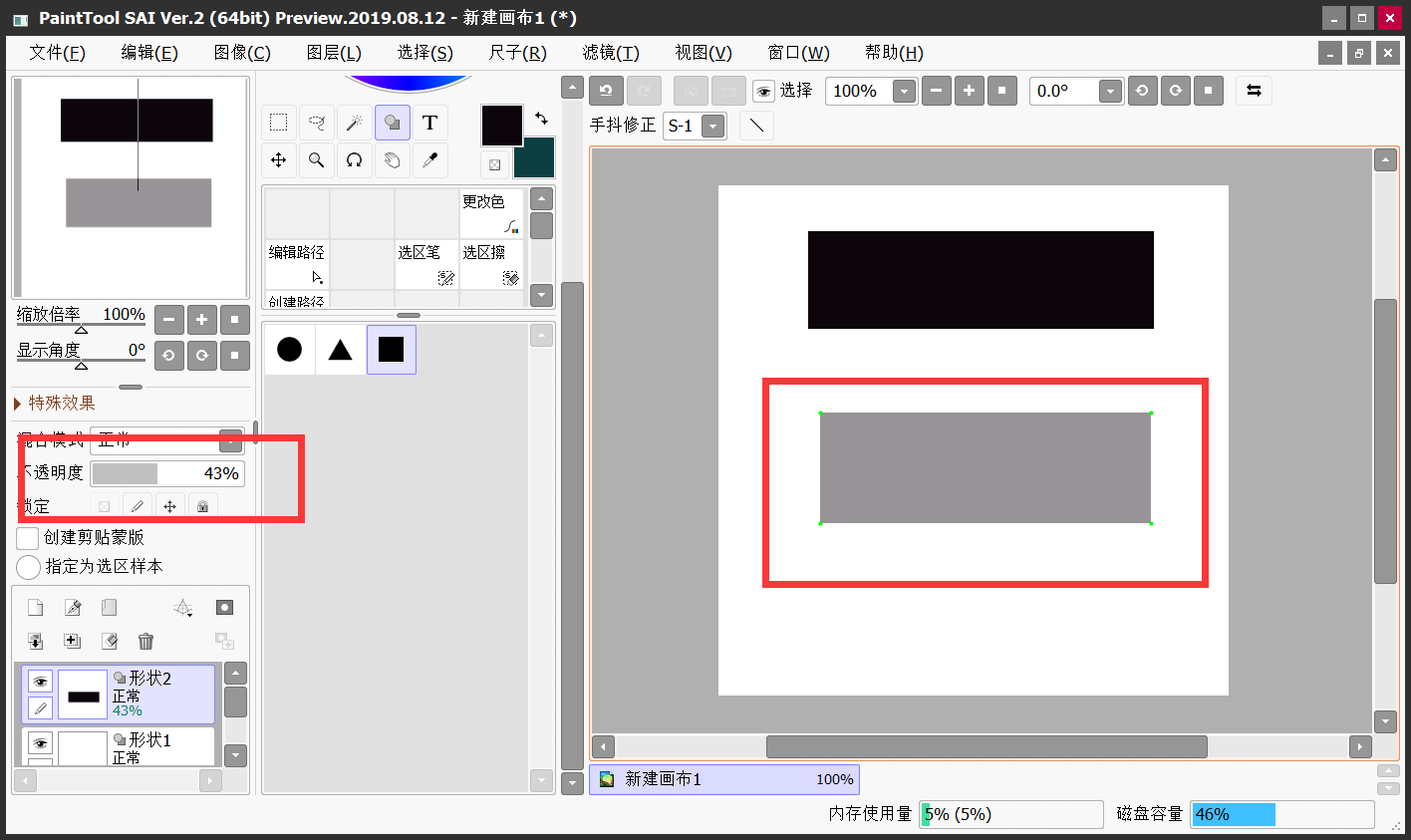Click layer list scroll down arrow
The height and width of the screenshot is (840, 1411).
click(x=235, y=755)
